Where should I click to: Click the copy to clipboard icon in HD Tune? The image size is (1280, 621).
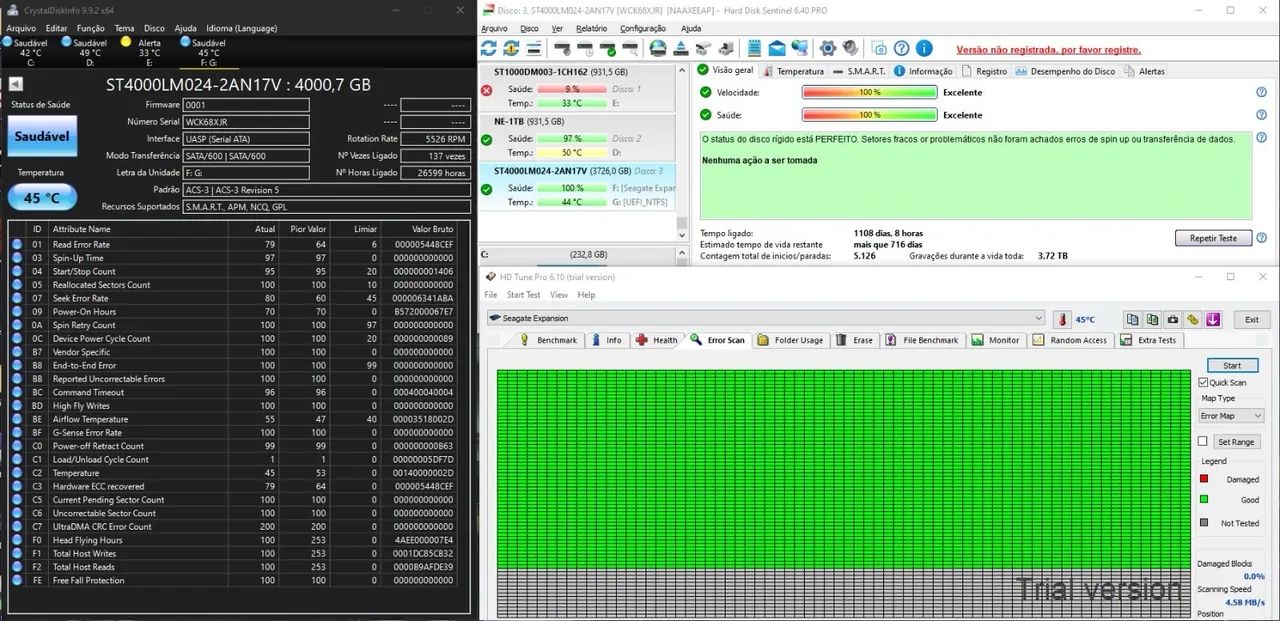point(1133,319)
